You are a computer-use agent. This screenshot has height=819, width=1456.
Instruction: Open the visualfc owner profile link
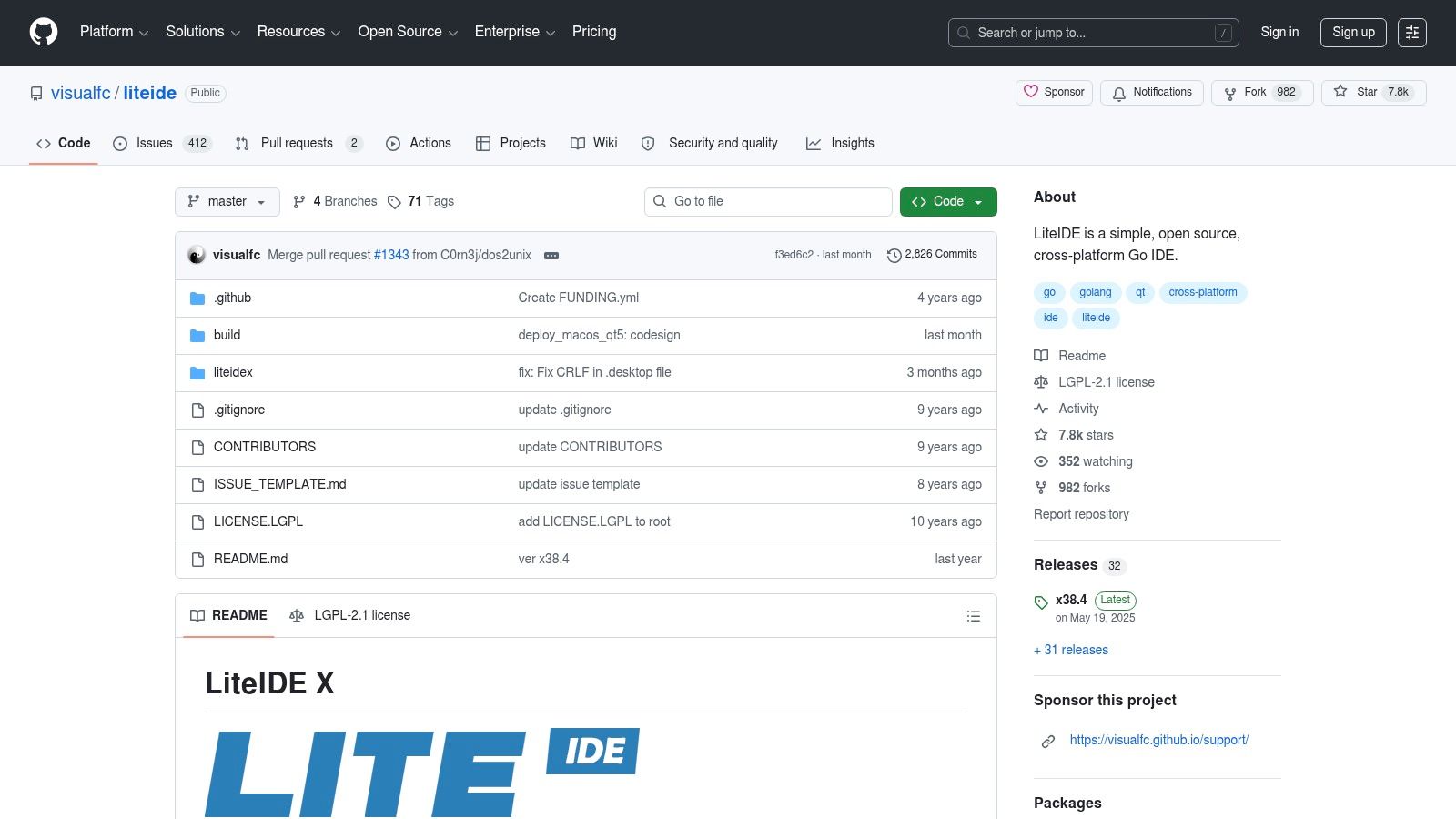[81, 93]
